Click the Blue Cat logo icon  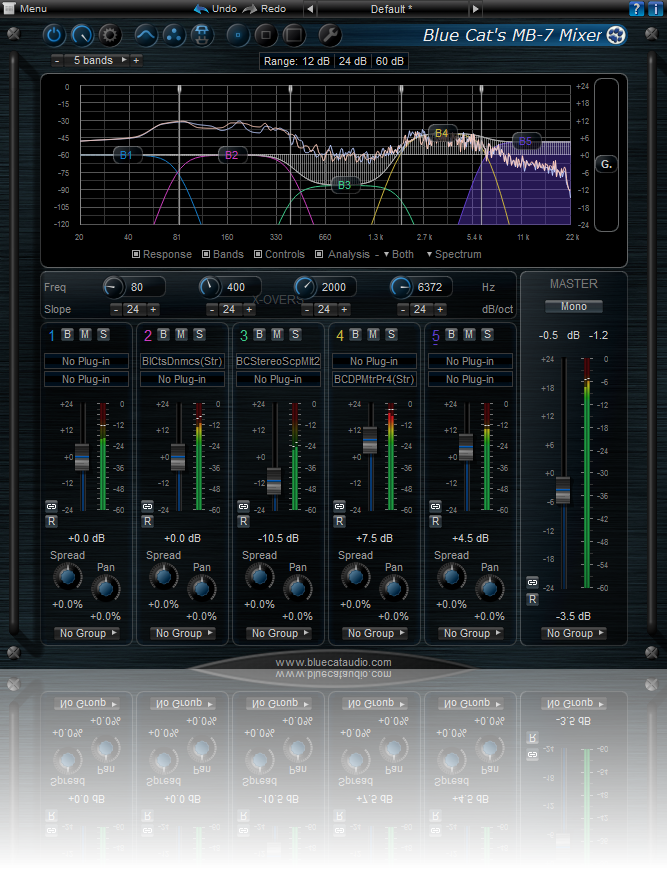coord(616,36)
